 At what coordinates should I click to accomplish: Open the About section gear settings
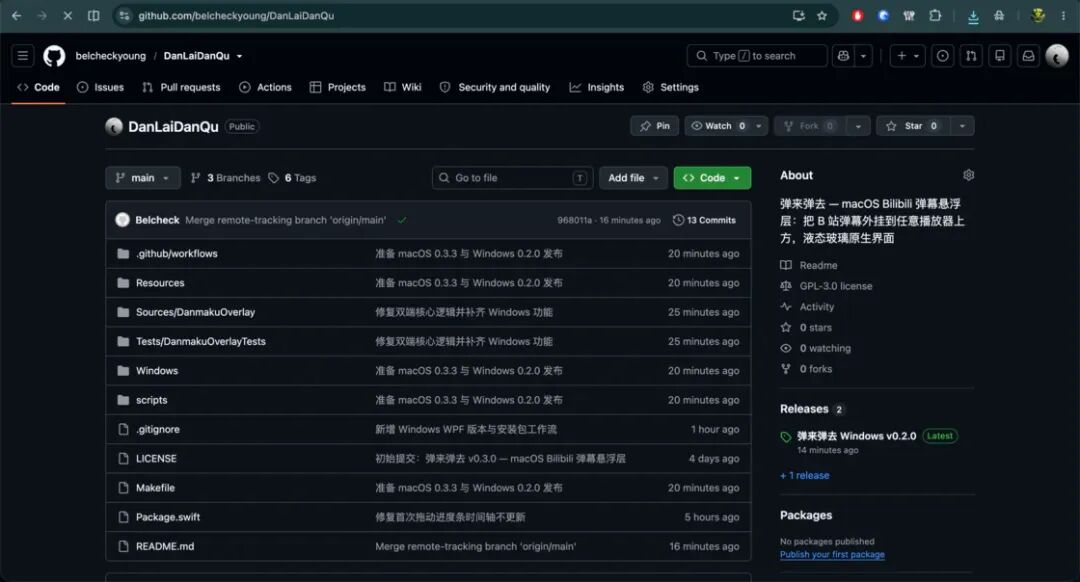pyautogui.click(x=968, y=175)
